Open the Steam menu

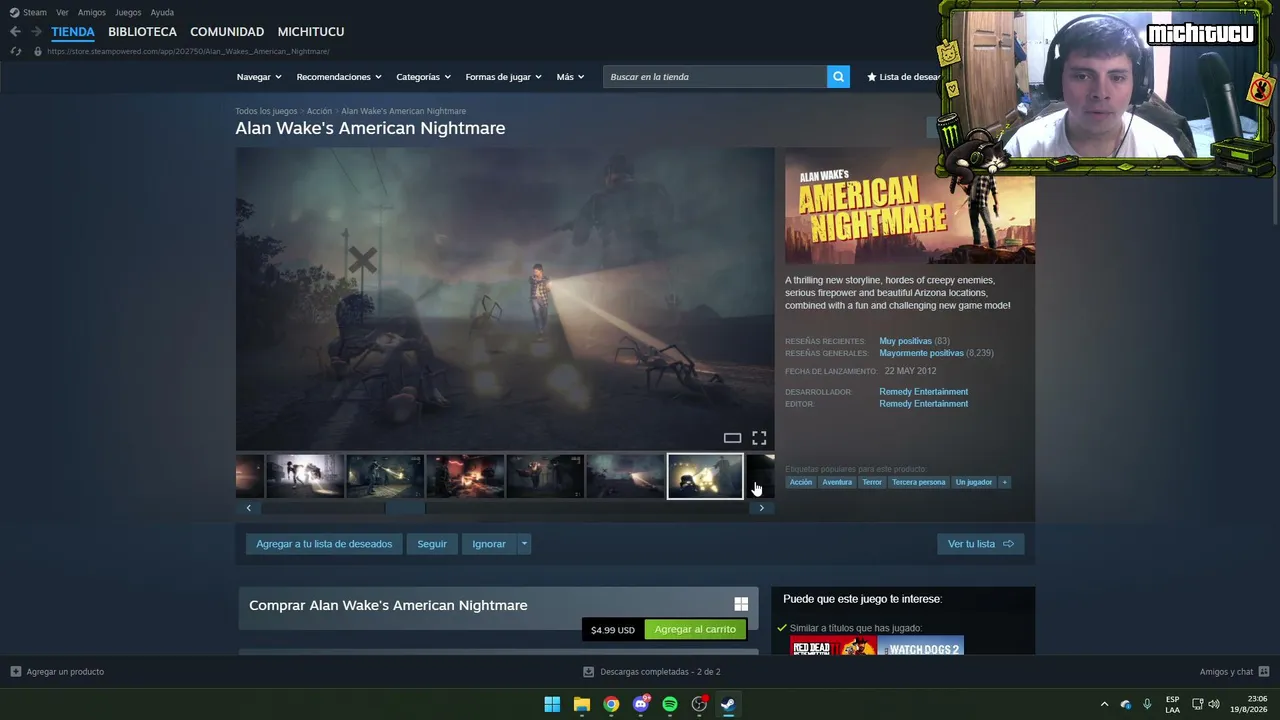pyautogui.click(x=29, y=13)
